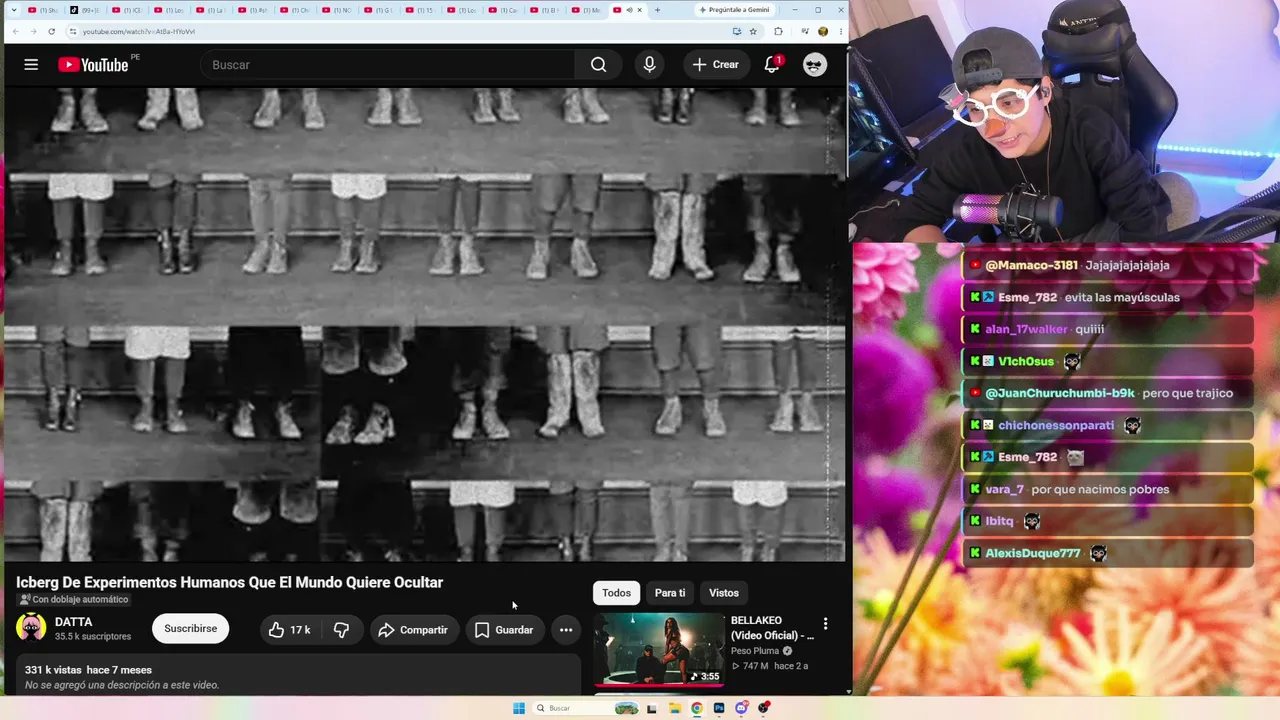Click the '331 k vistas hace 7 meses' text
Image resolution: width=1280 pixels, height=720 pixels.
[x=88, y=670]
